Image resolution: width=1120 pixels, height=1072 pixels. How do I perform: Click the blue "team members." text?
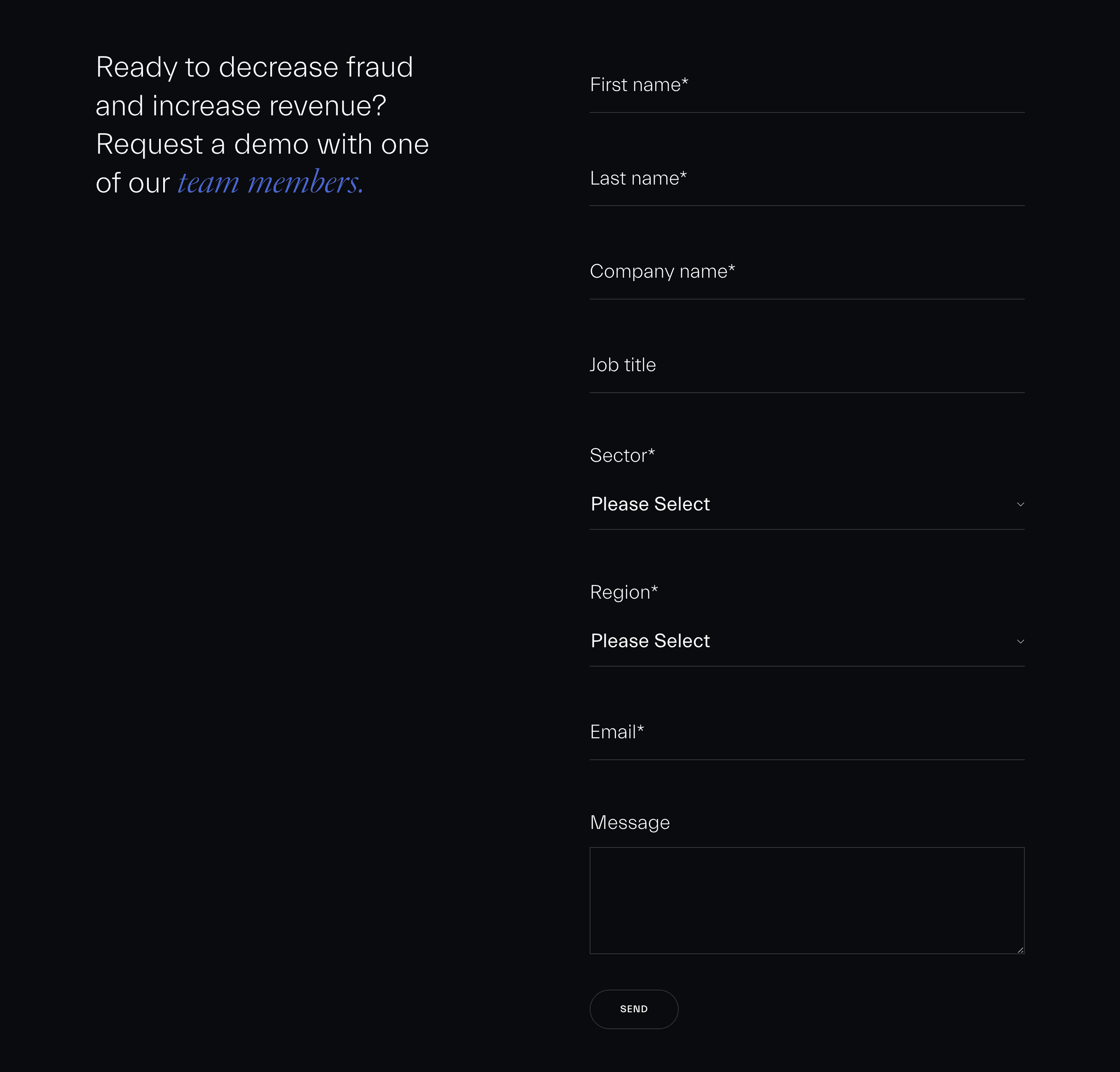(271, 183)
